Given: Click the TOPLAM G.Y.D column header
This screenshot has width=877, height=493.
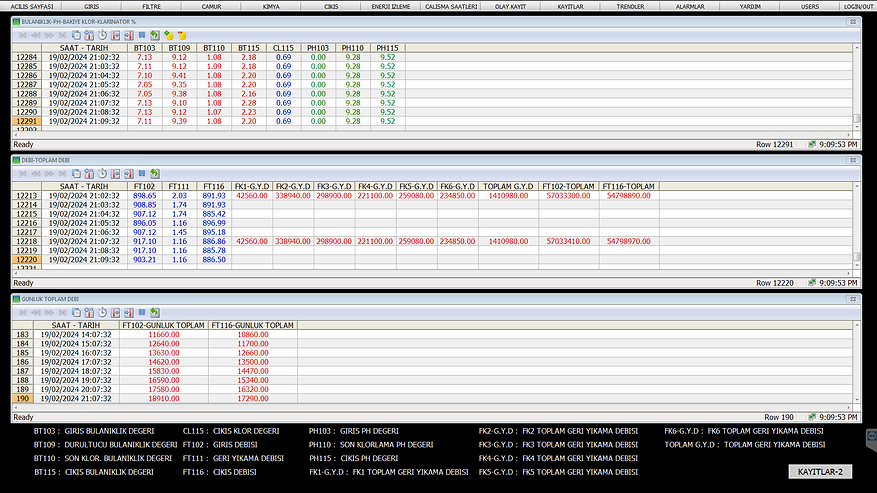Looking at the screenshot, I should coord(509,186).
